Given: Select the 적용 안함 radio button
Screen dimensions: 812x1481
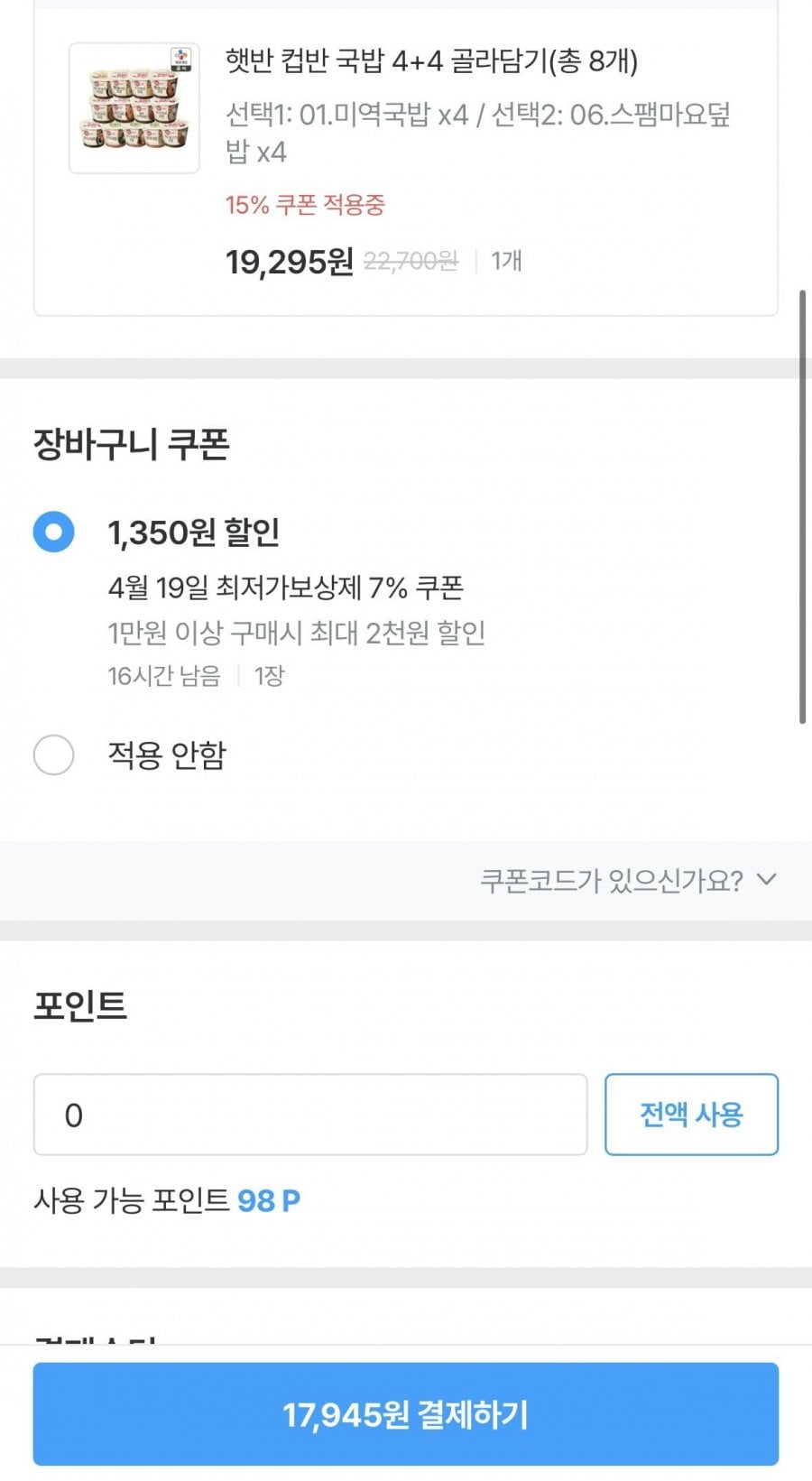Looking at the screenshot, I should coord(53,754).
